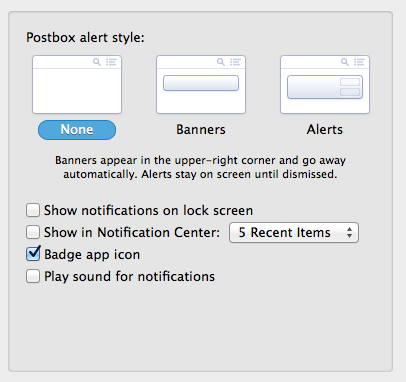Choose the Banners label
Image resolution: width=406 pixels, height=382 pixels.
click(201, 130)
